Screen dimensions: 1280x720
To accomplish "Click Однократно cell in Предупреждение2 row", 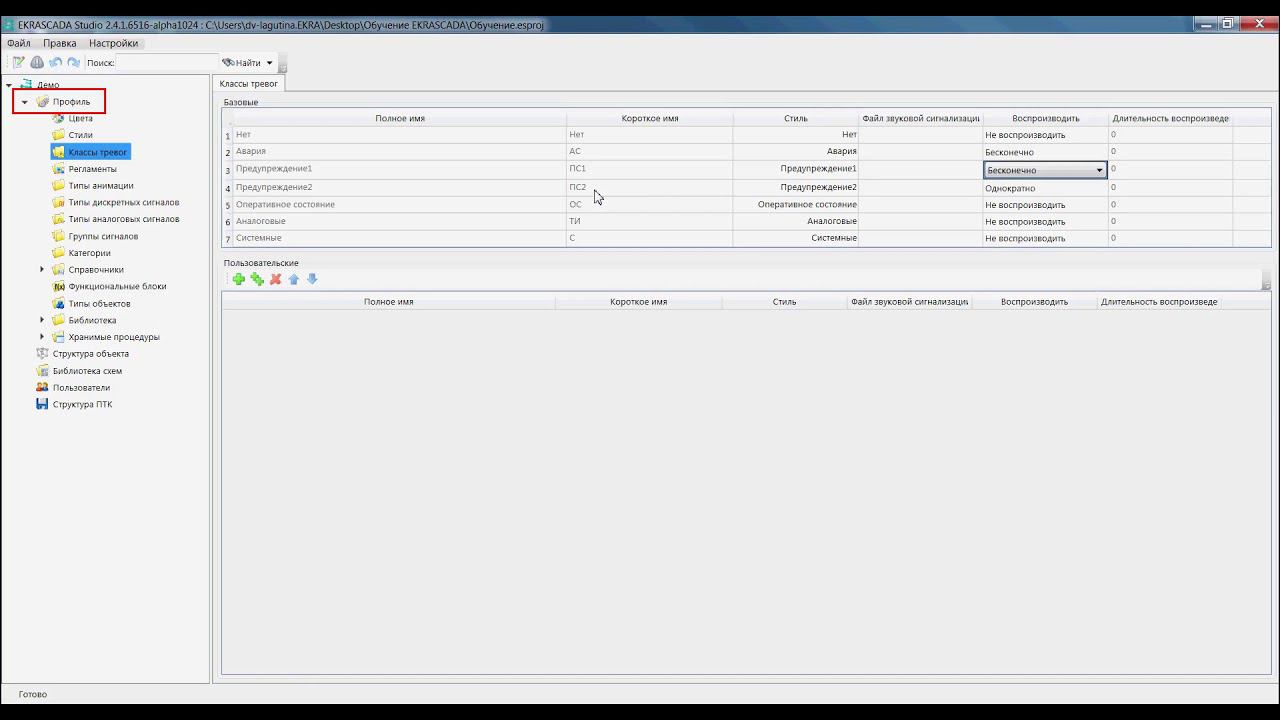I will pyautogui.click(x=1045, y=188).
